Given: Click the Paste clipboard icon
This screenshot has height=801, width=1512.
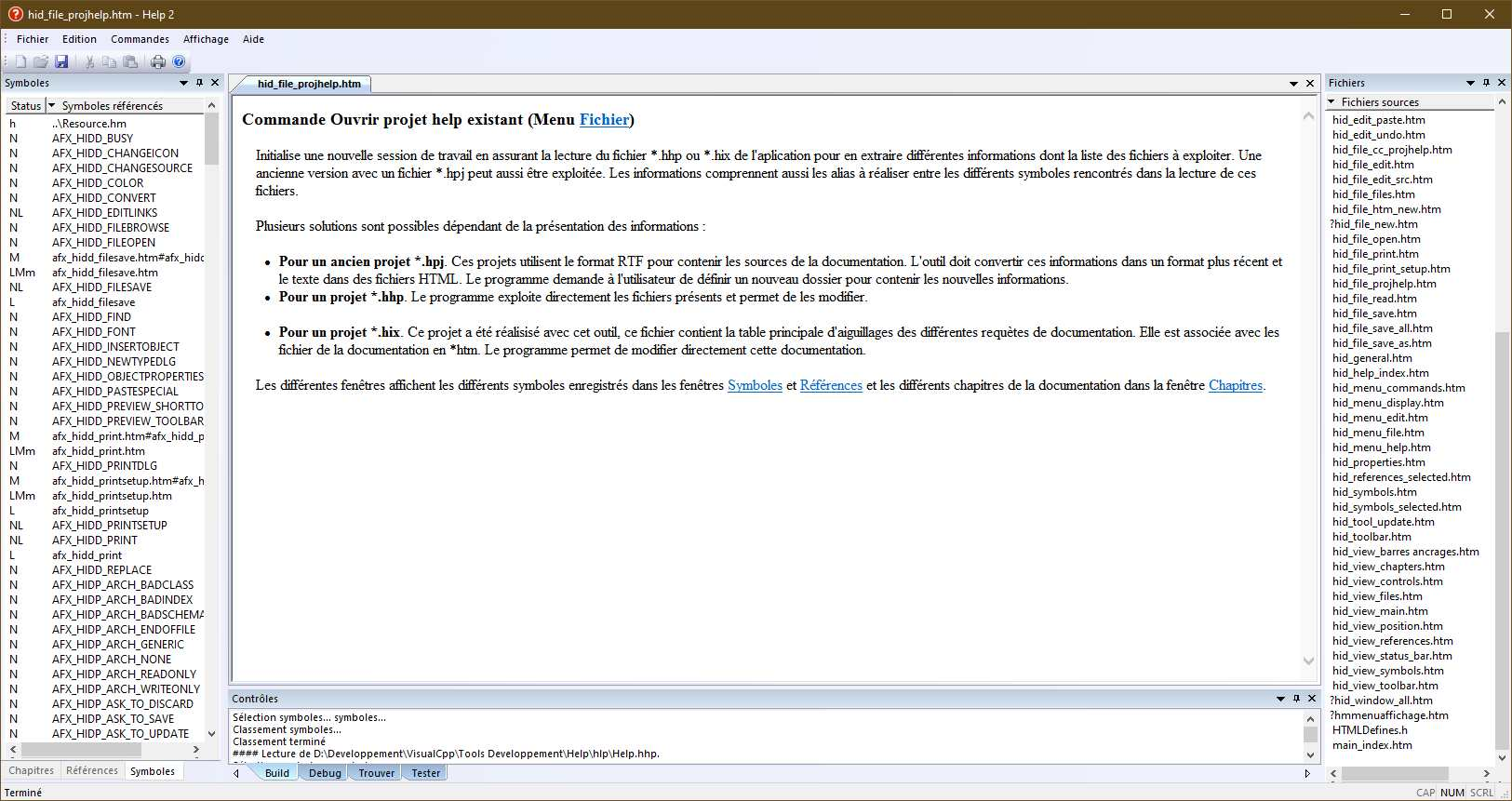Looking at the screenshot, I should 130,61.
